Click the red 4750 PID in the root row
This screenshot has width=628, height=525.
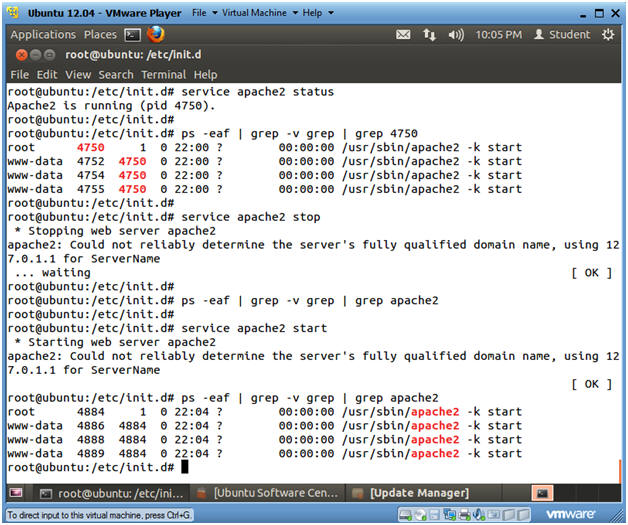point(91,147)
